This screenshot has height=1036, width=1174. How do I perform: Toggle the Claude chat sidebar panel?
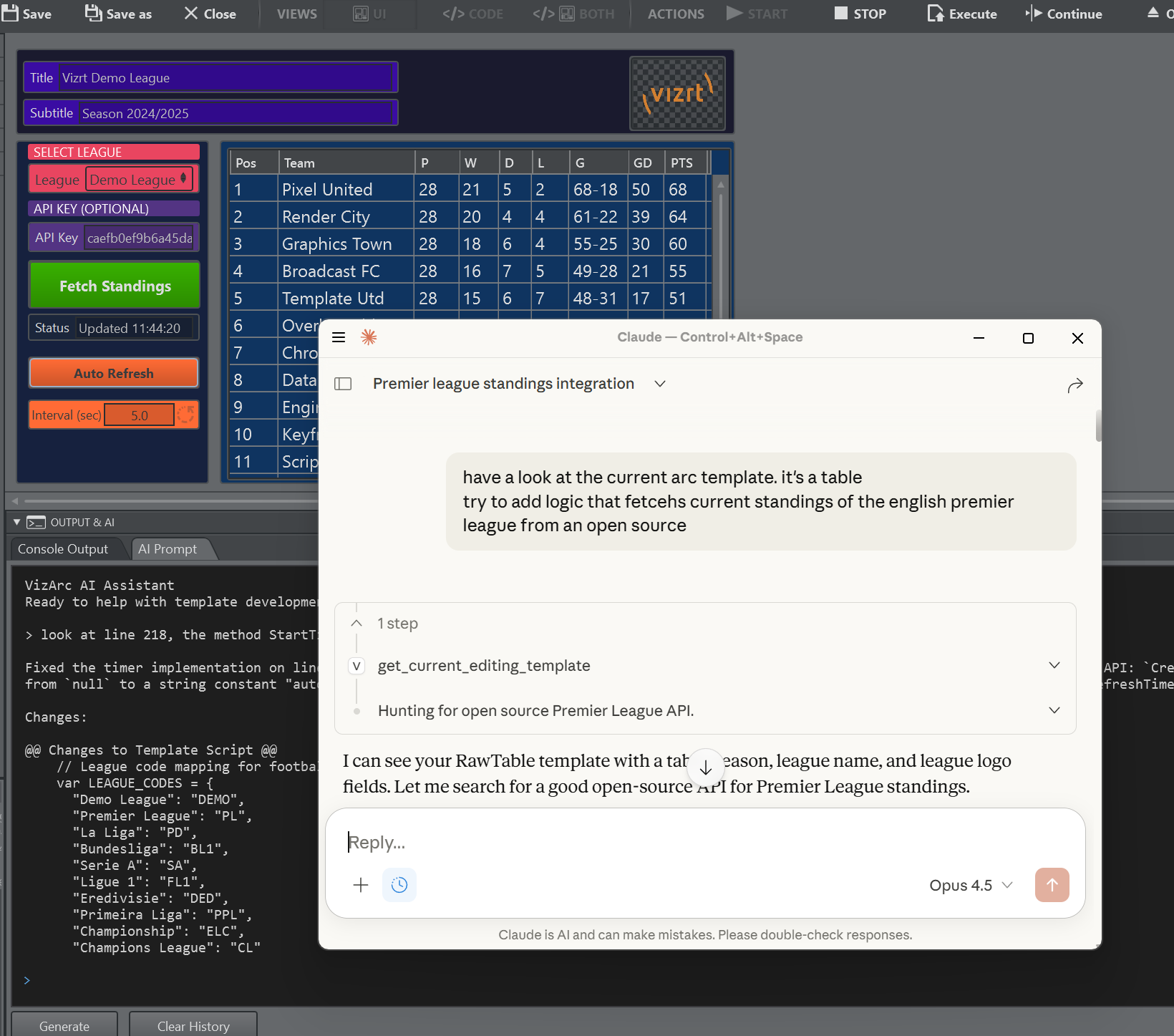point(344,384)
